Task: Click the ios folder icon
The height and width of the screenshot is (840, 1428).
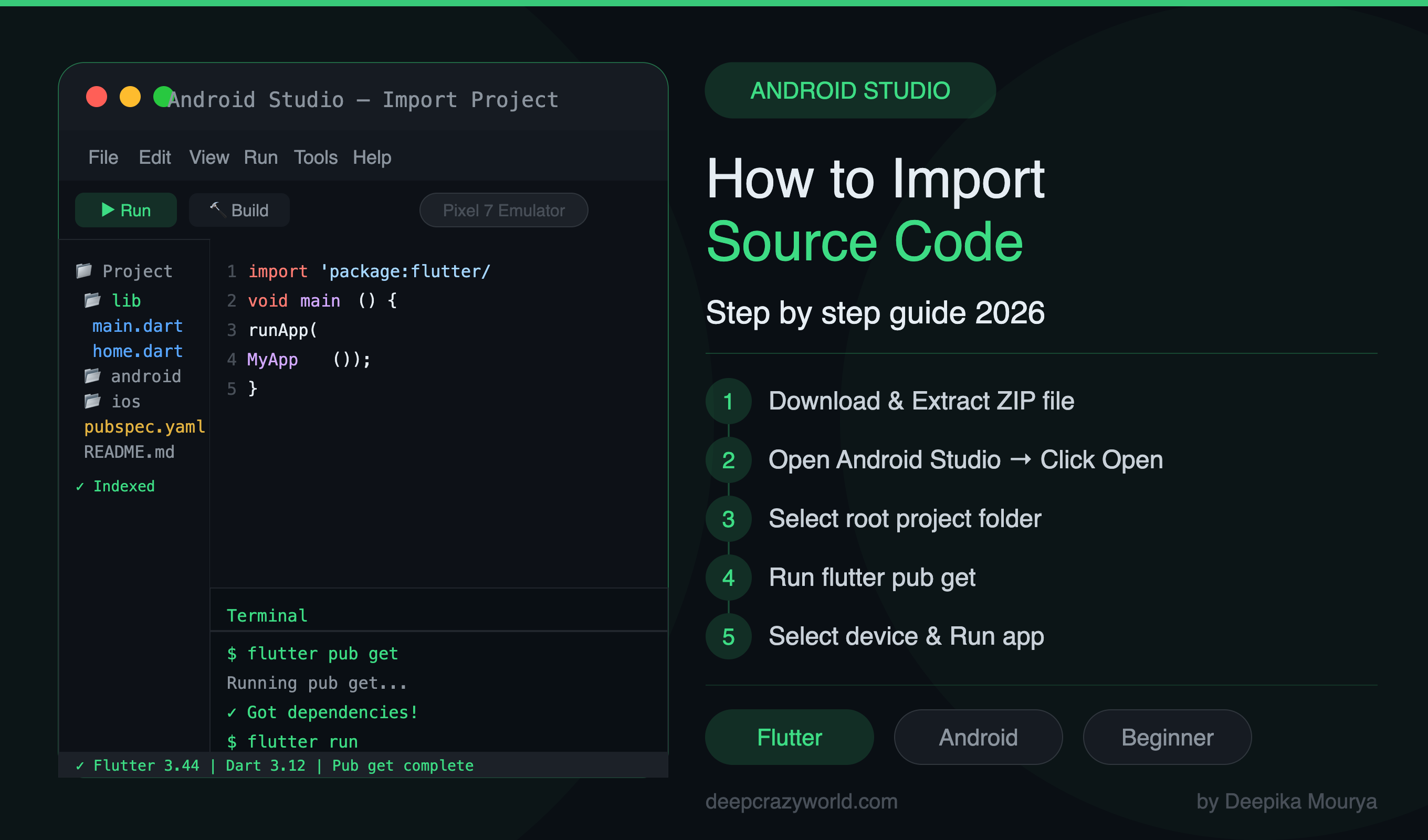Action: pyautogui.click(x=93, y=401)
